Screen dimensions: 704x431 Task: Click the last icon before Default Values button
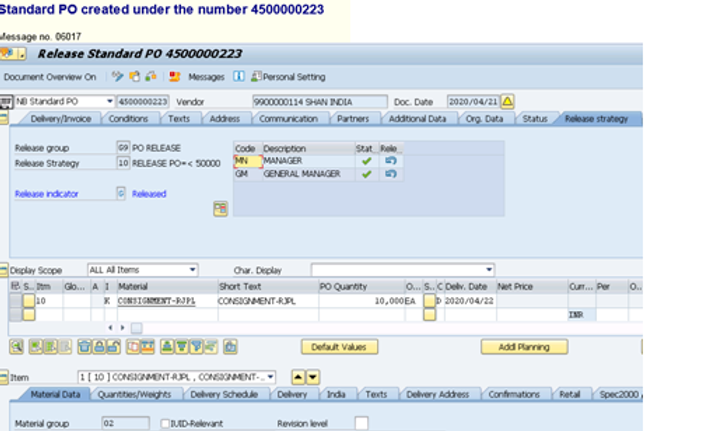230,347
